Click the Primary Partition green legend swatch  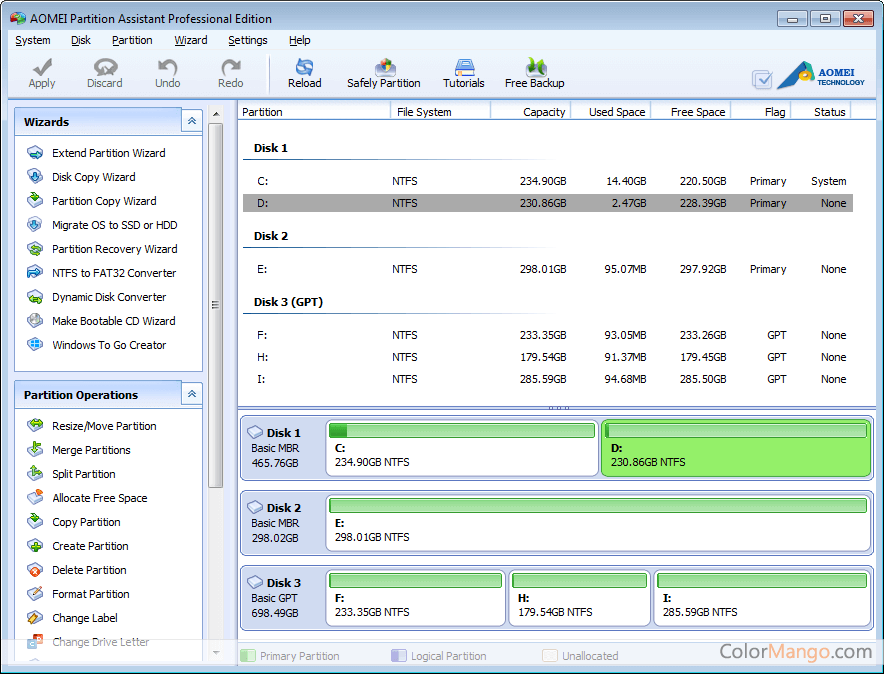(x=247, y=656)
